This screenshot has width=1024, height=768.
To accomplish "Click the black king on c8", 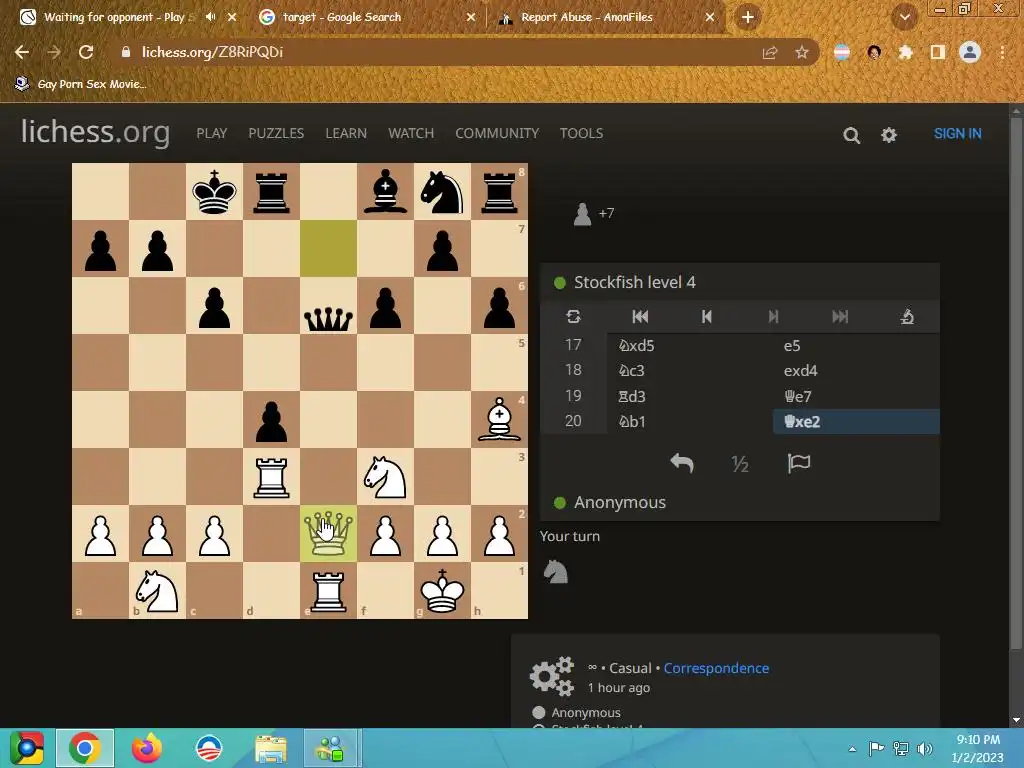I will (214, 191).
